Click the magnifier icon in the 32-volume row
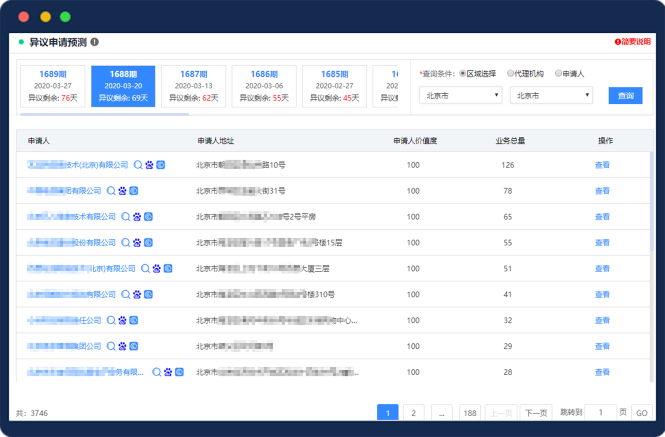This screenshot has width=665, height=437. point(111,320)
